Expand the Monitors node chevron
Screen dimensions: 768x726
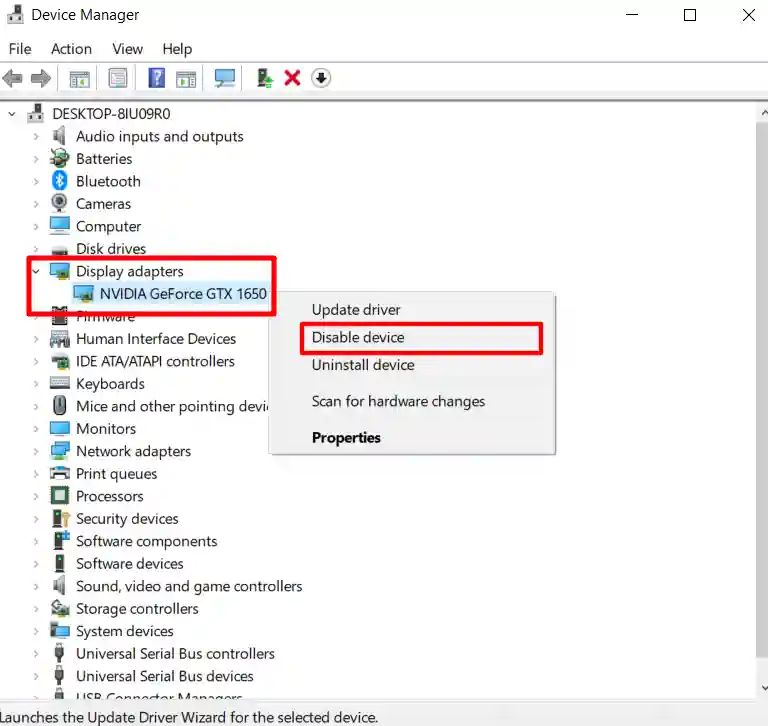pyautogui.click(x=36, y=429)
